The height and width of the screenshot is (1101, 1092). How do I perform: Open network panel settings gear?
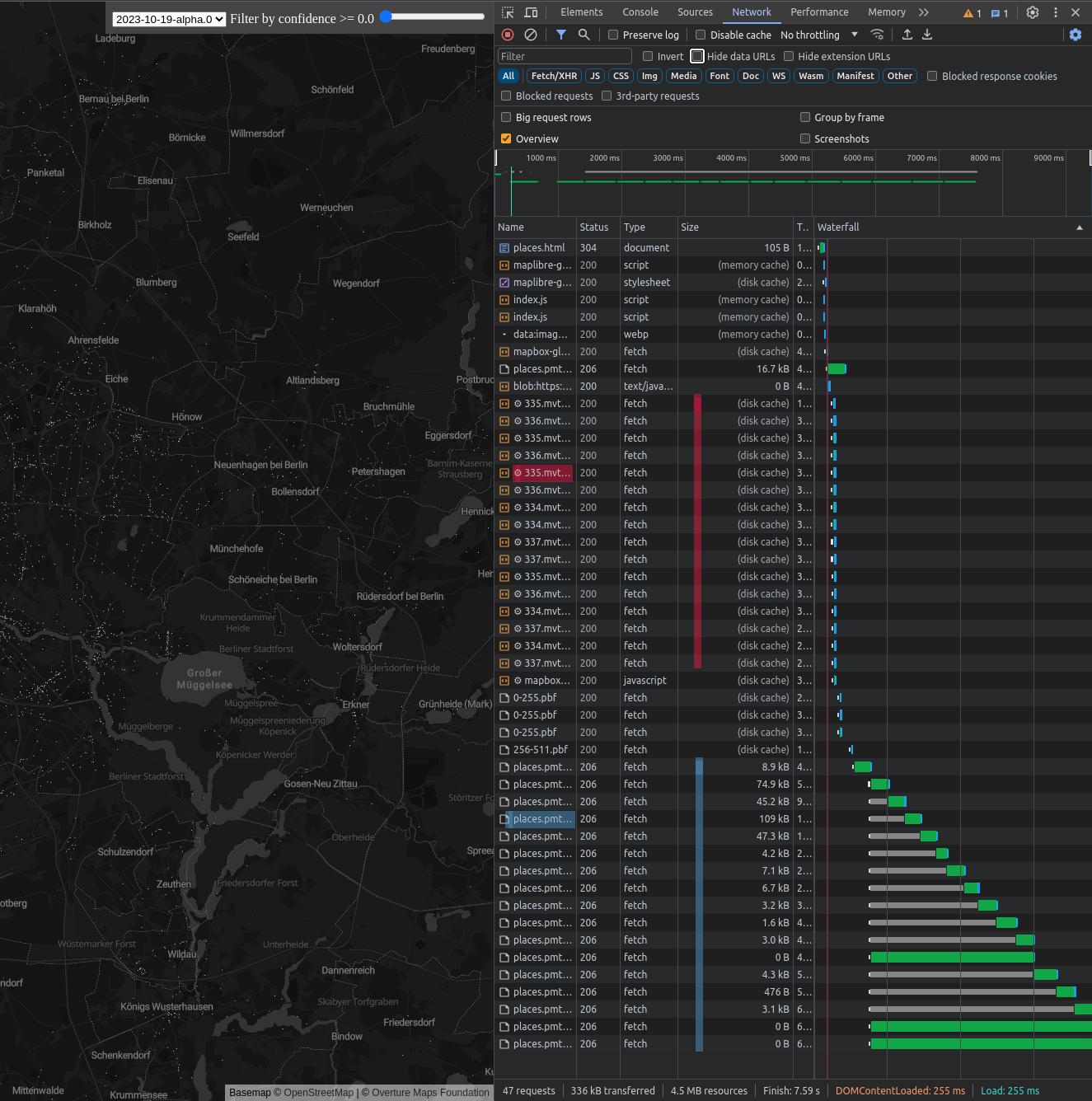pyautogui.click(x=1075, y=35)
